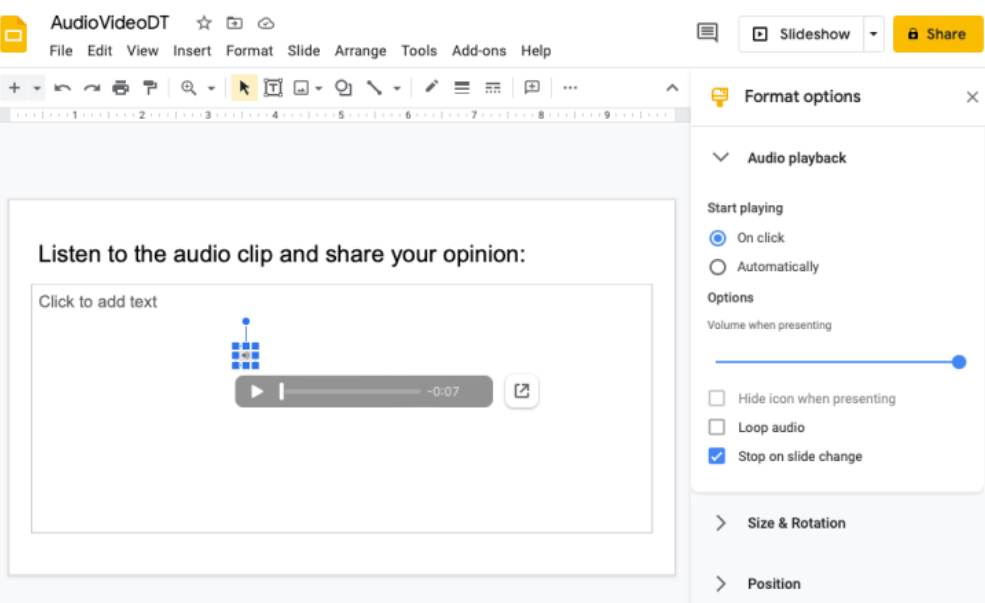Click the insert image icon
The height and width of the screenshot is (603, 985).
pos(302,88)
